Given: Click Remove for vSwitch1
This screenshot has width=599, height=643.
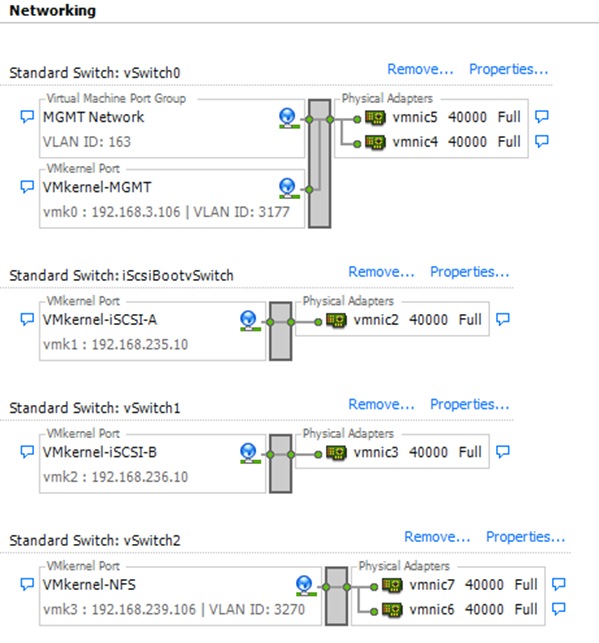Looking at the screenshot, I should tap(381, 404).
